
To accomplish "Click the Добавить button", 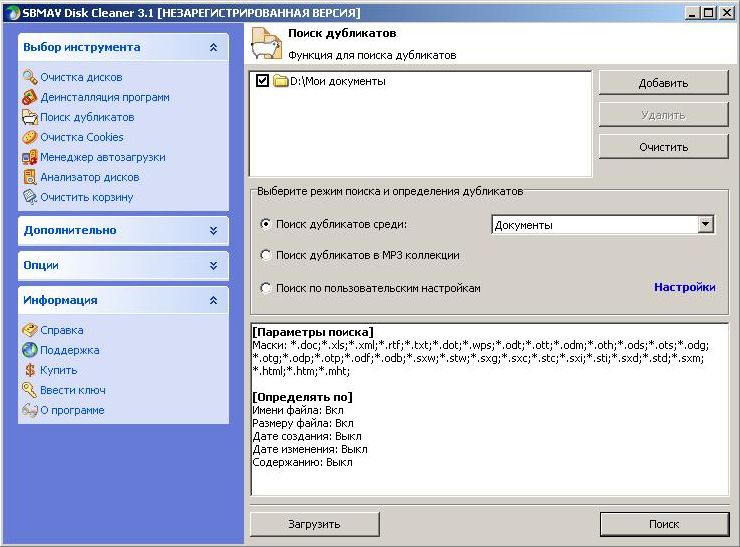I will pyautogui.click(x=663, y=83).
